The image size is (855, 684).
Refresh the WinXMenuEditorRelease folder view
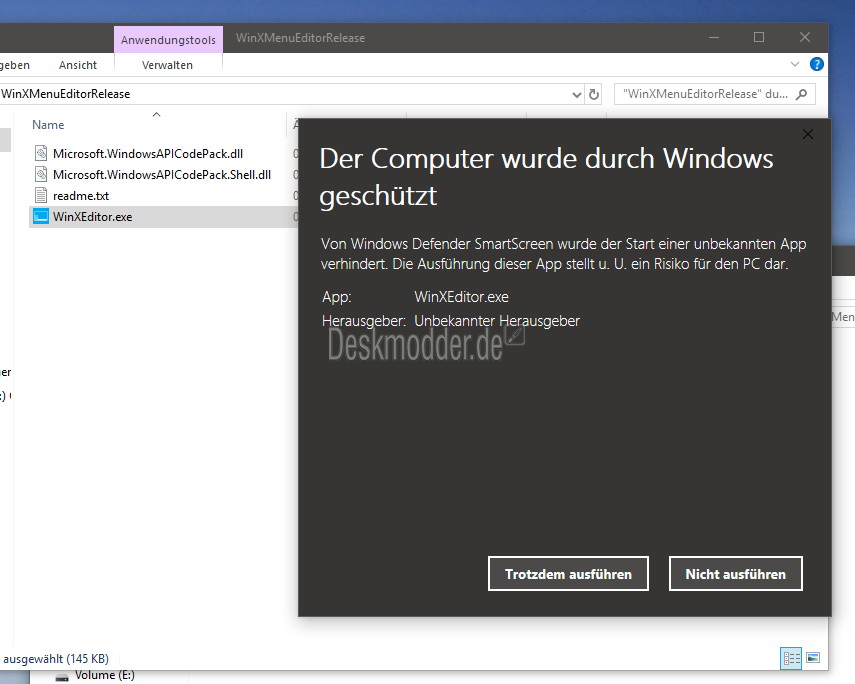click(x=594, y=94)
